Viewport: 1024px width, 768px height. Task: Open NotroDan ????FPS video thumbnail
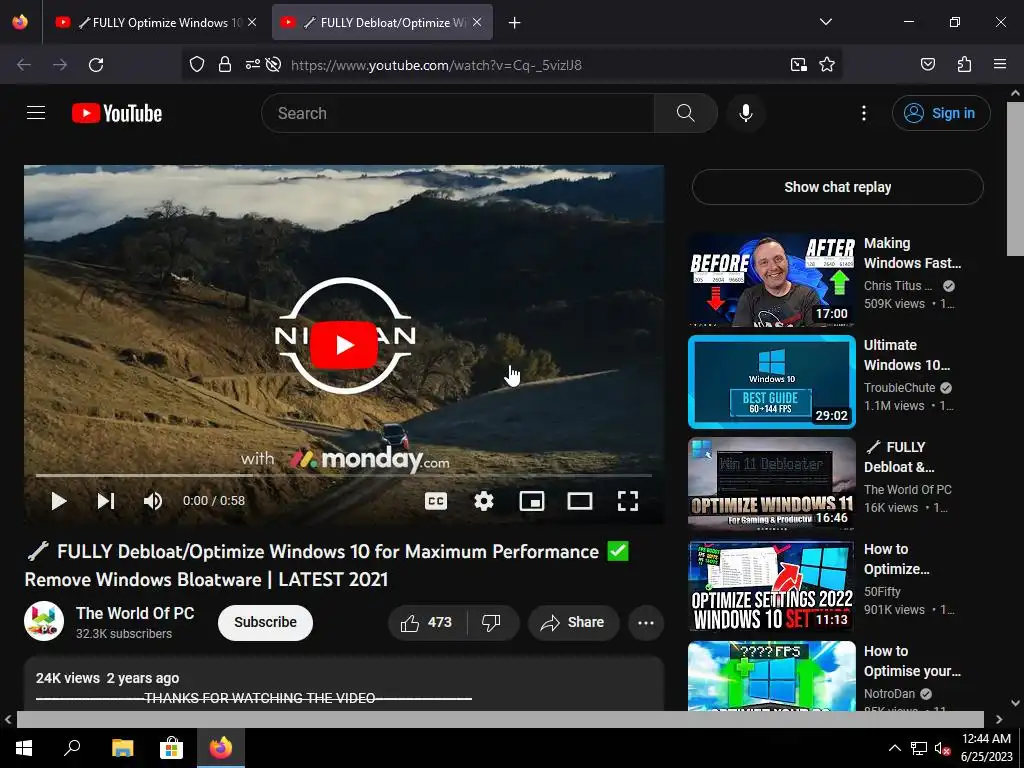point(772,676)
